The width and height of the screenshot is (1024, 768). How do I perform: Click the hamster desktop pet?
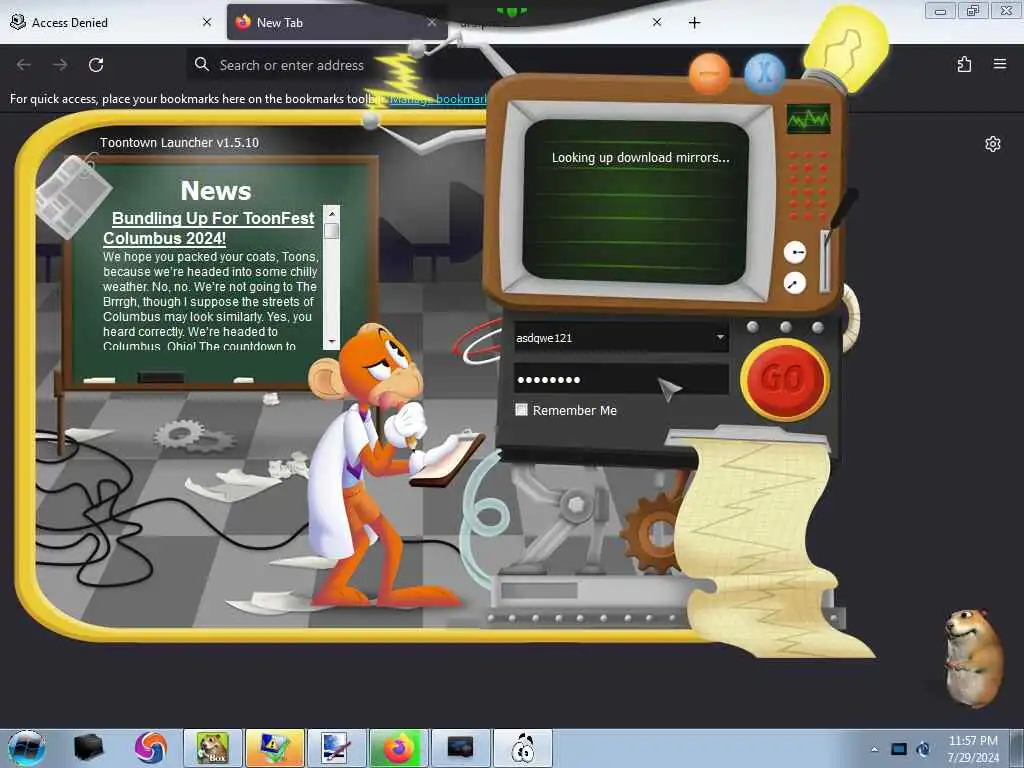pos(973,658)
